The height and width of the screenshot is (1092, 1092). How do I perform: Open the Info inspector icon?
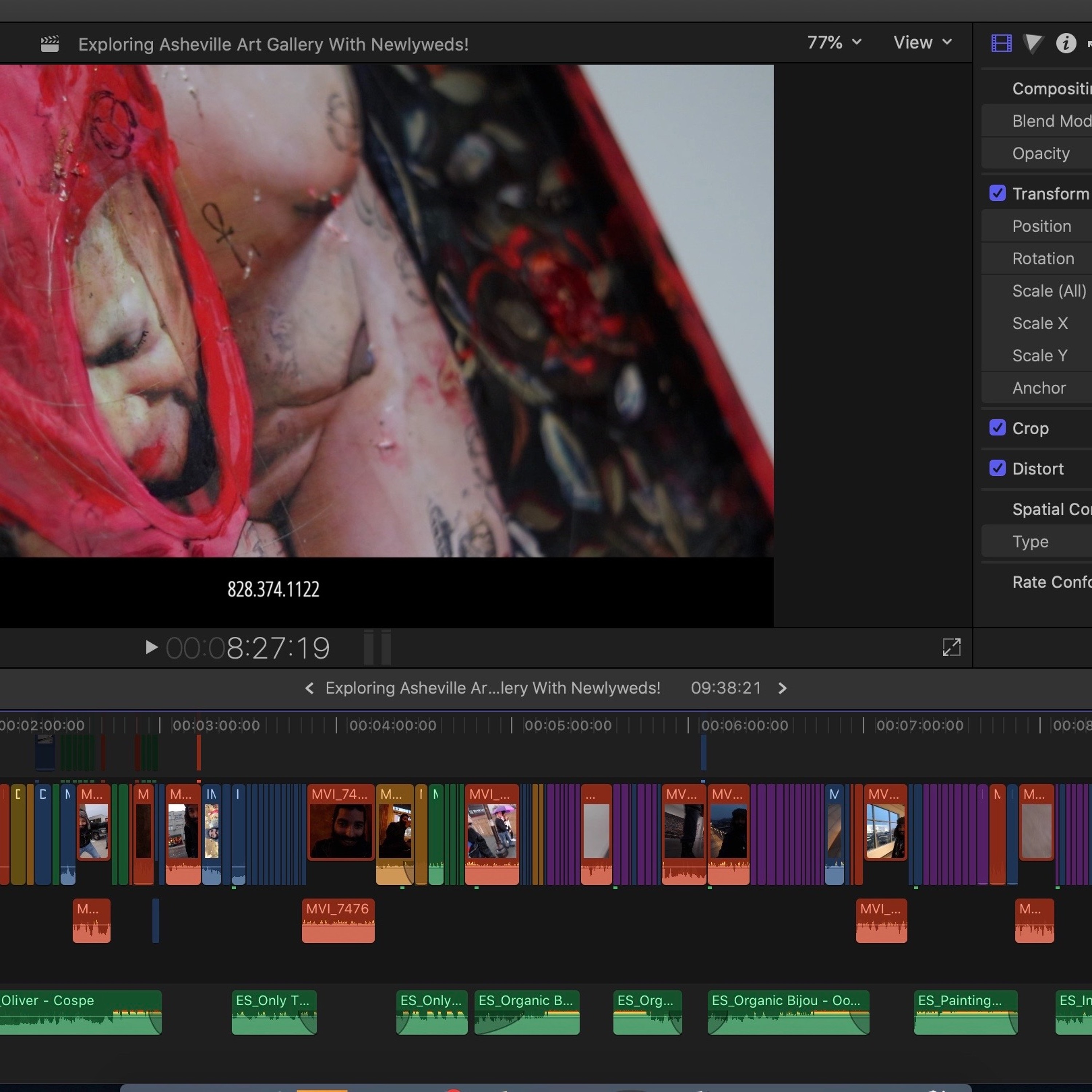(x=1065, y=43)
